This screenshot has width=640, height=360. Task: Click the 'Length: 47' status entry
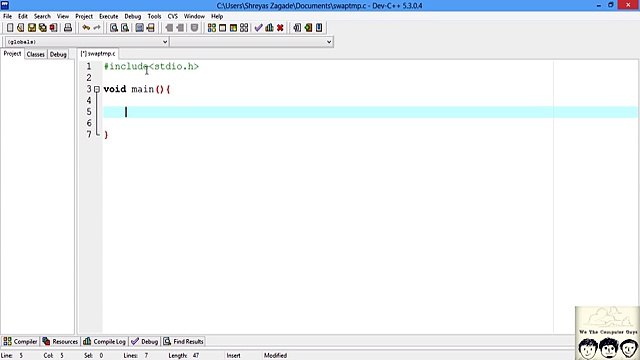pos(184,356)
